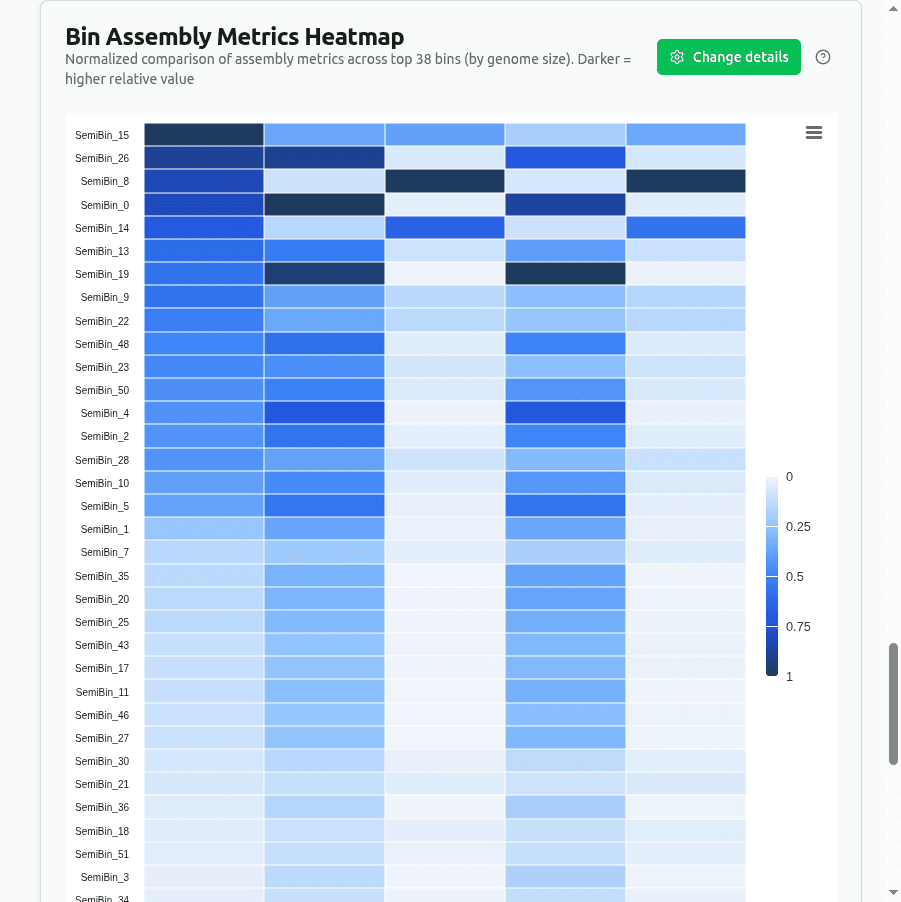
Task: Open the chart export hamburger menu
Action: [813, 132]
